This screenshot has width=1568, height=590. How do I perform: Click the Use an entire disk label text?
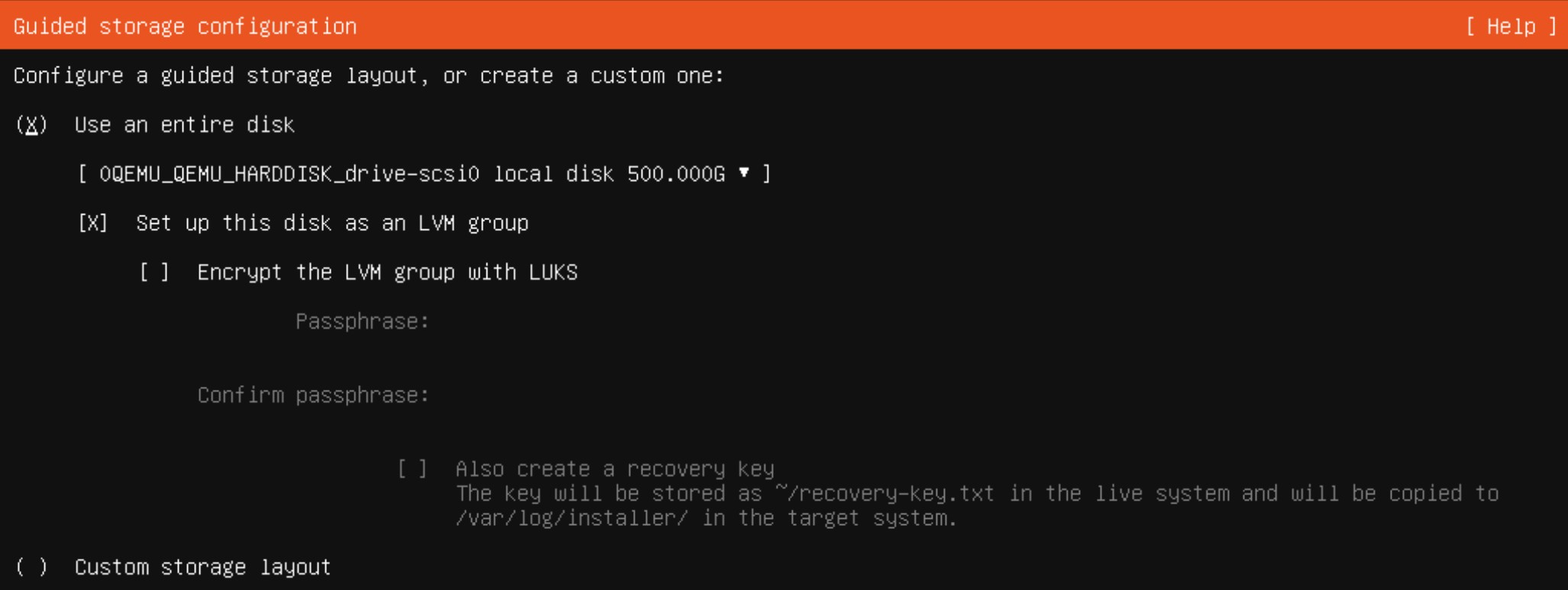[183, 125]
